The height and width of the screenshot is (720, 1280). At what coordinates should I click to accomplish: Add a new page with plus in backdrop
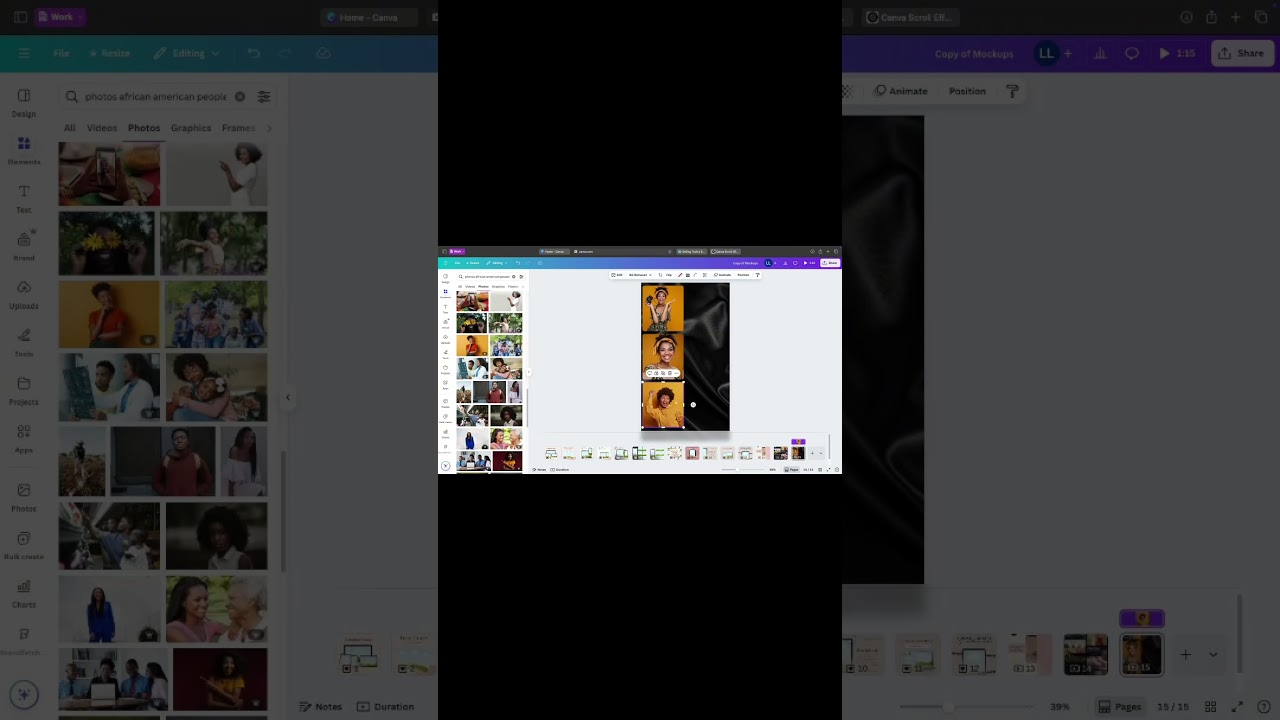pyautogui.click(x=1185, y=655)
